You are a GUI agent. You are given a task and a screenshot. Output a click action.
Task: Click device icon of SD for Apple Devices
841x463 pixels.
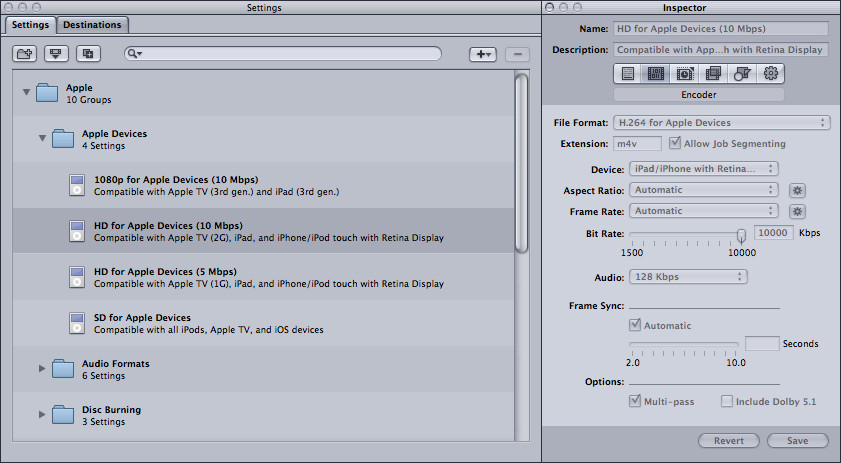pyautogui.click(x=77, y=324)
